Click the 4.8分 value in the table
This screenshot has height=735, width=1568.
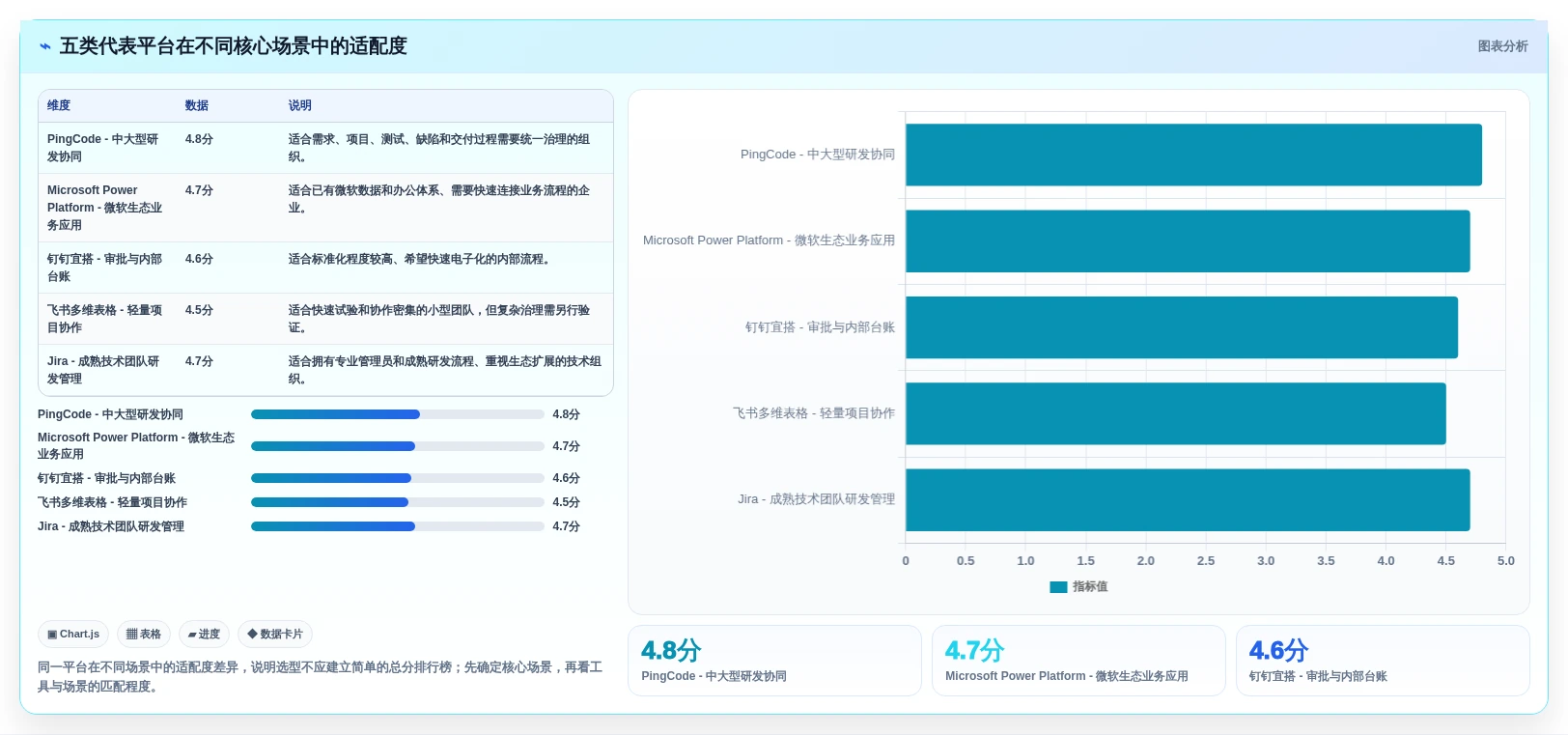[199, 139]
